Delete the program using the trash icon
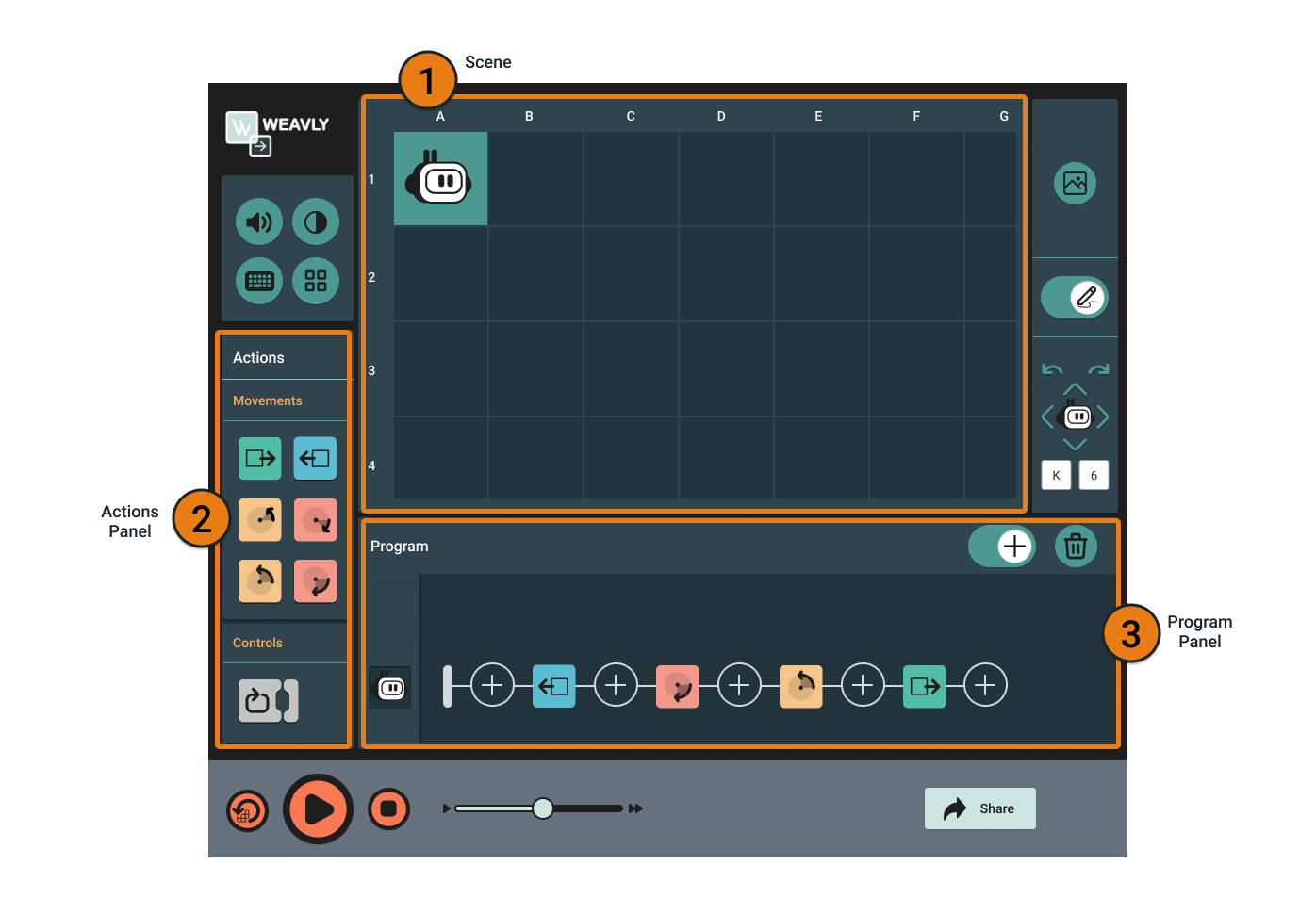 [1076, 546]
